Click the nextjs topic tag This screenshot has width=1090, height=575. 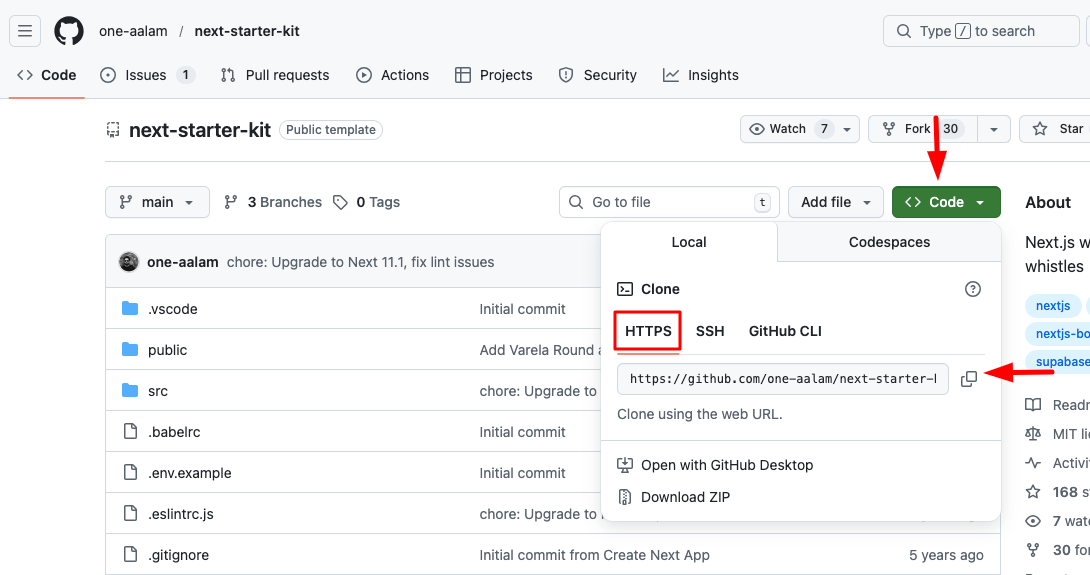[x=1053, y=306]
